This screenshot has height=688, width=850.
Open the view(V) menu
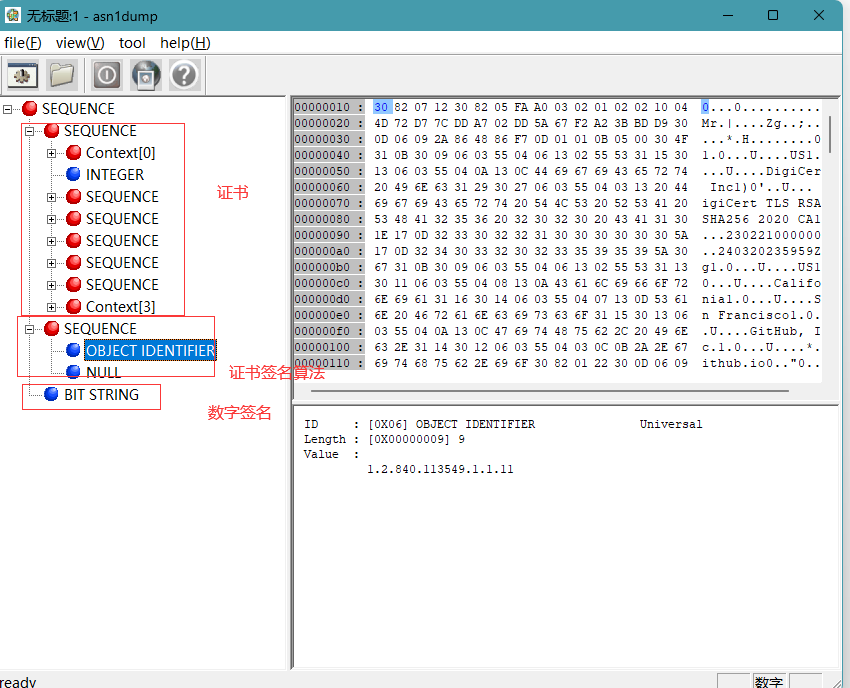(x=80, y=43)
